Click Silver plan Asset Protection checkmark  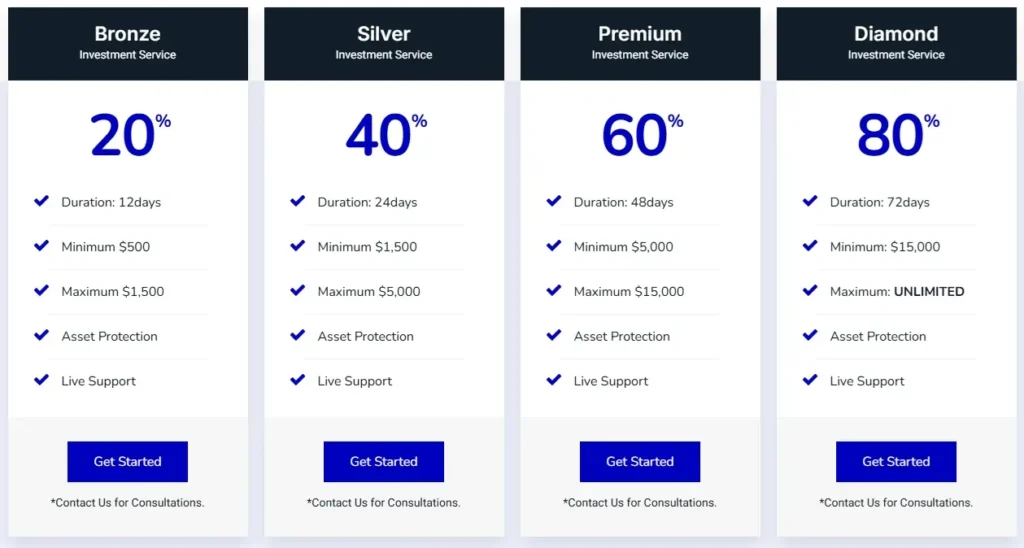pos(298,336)
